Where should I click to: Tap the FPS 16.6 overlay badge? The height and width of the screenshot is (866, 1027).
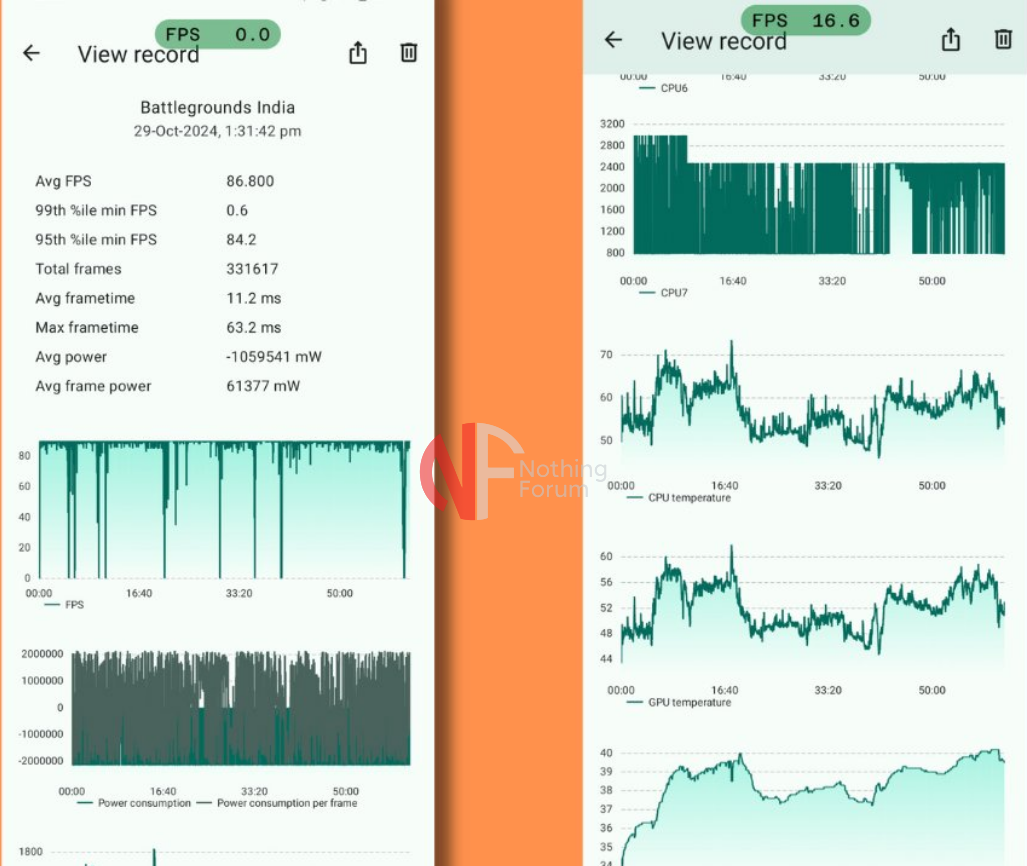tap(806, 20)
